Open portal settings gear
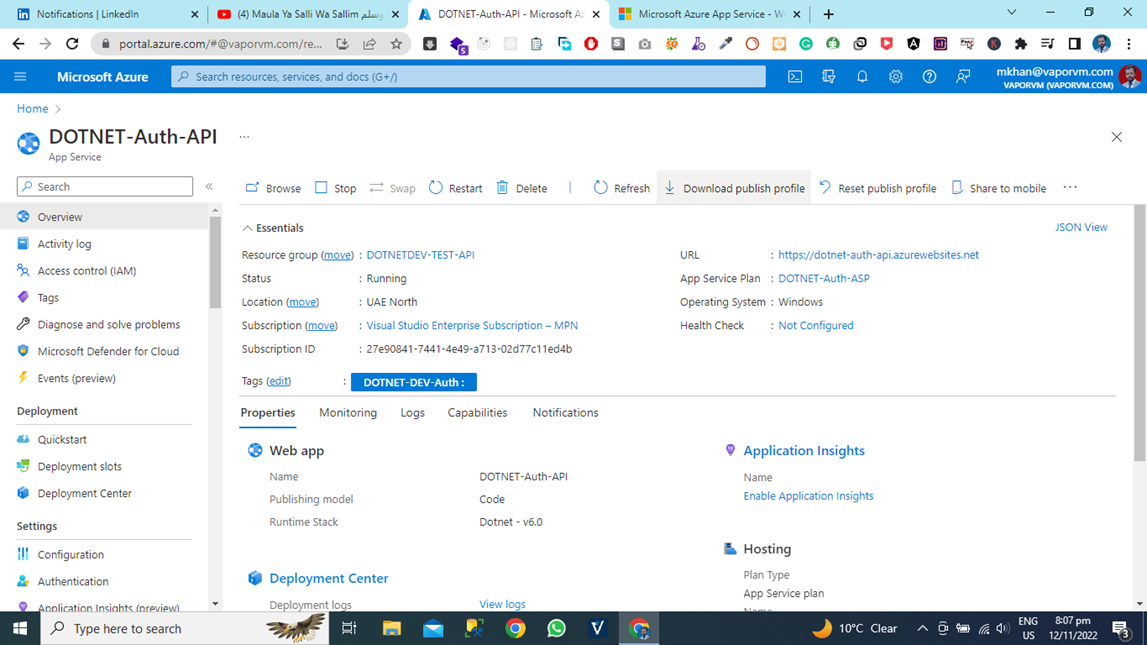 [x=895, y=76]
